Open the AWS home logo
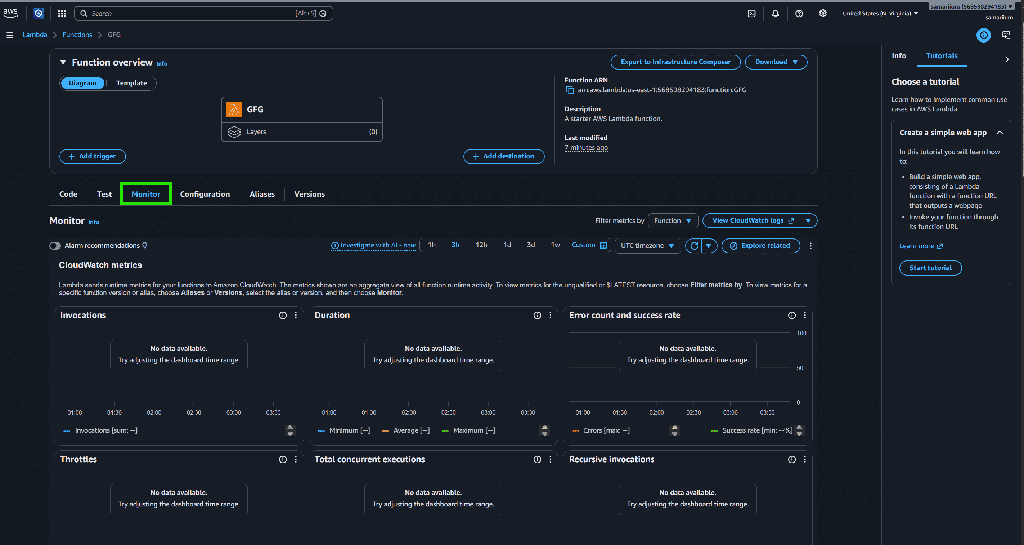This screenshot has height=545, width=1024. click(10, 13)
